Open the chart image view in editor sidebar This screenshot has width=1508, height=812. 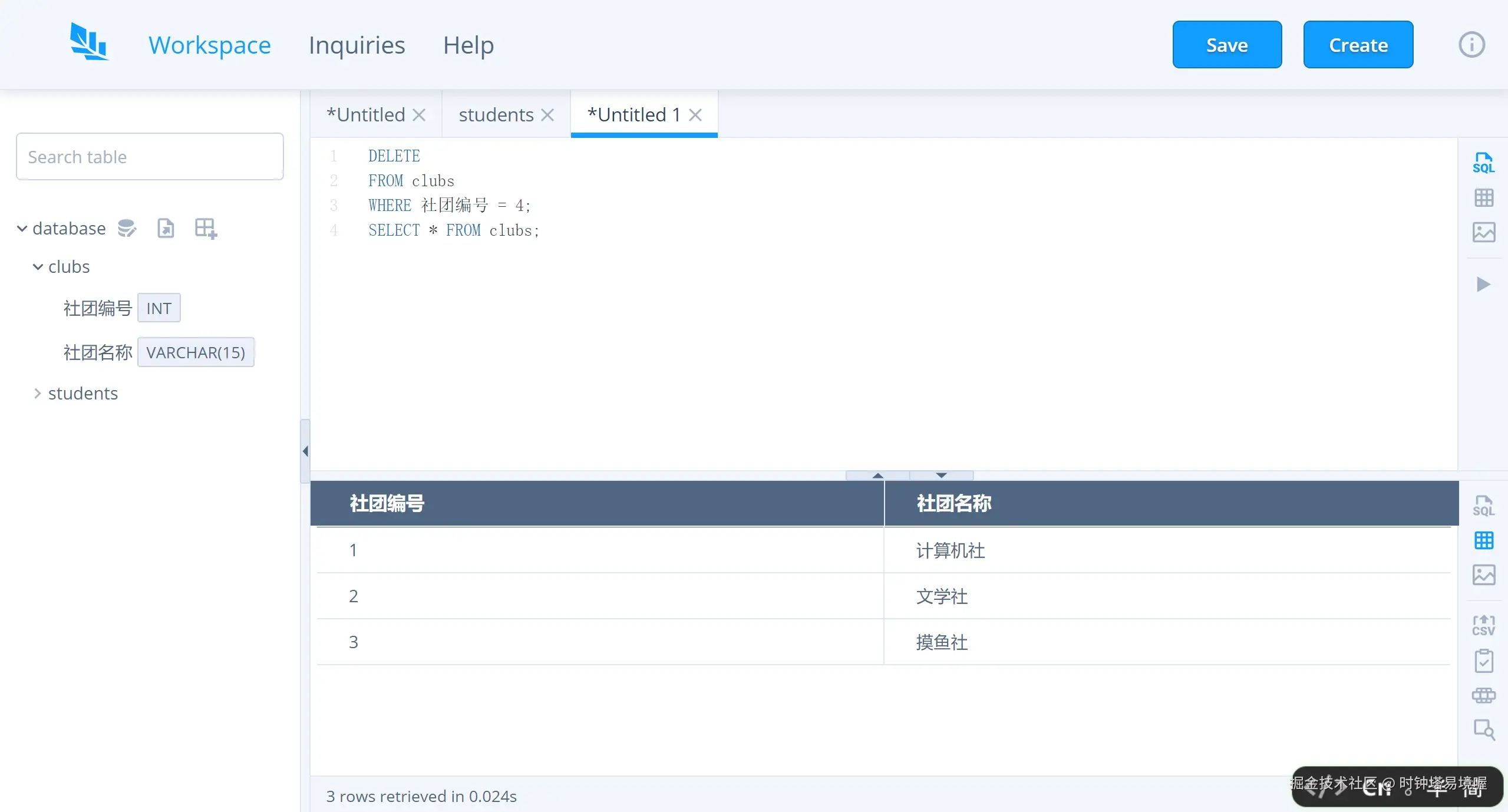(1483, 232)
